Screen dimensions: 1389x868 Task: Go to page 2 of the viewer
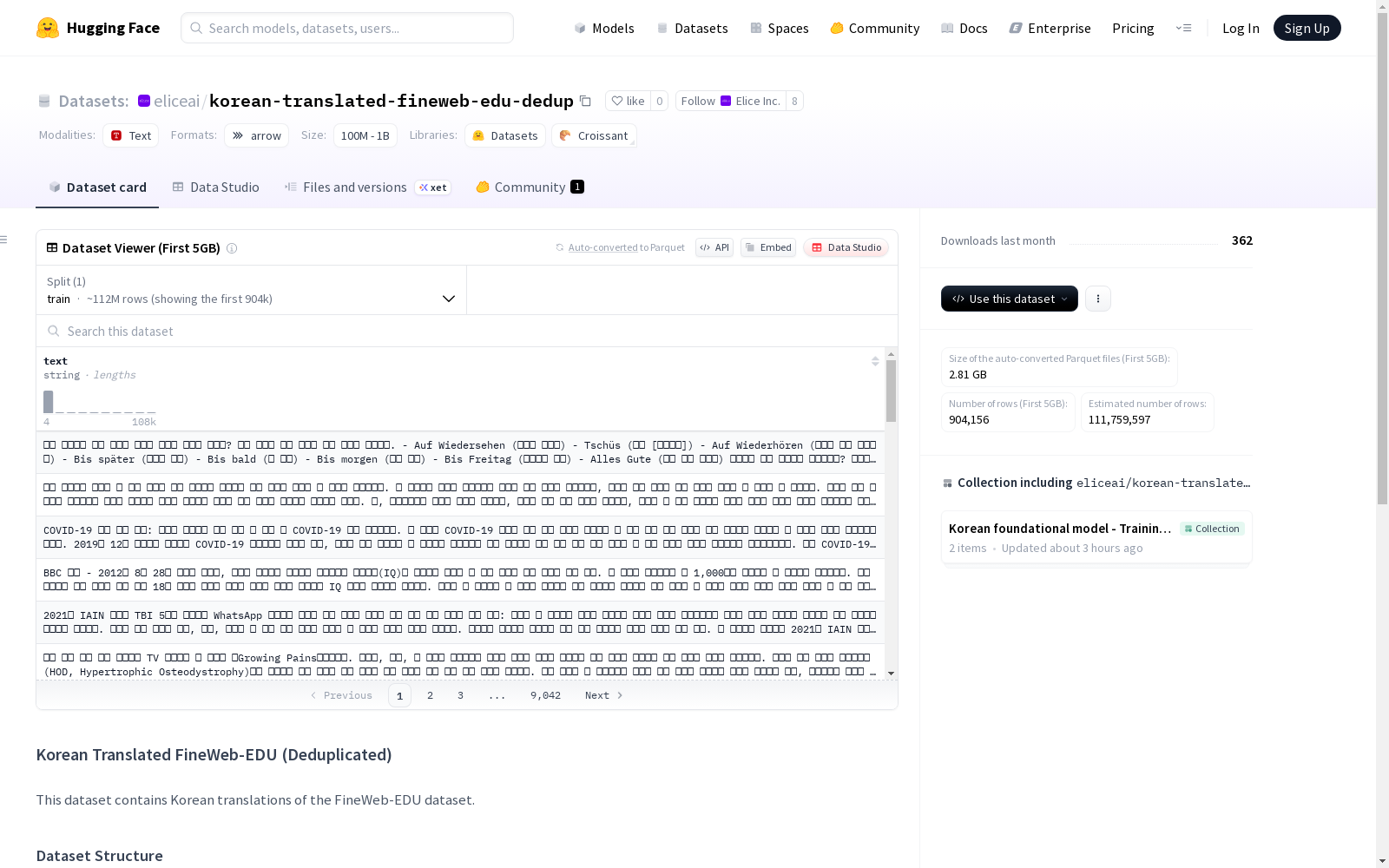430,695
